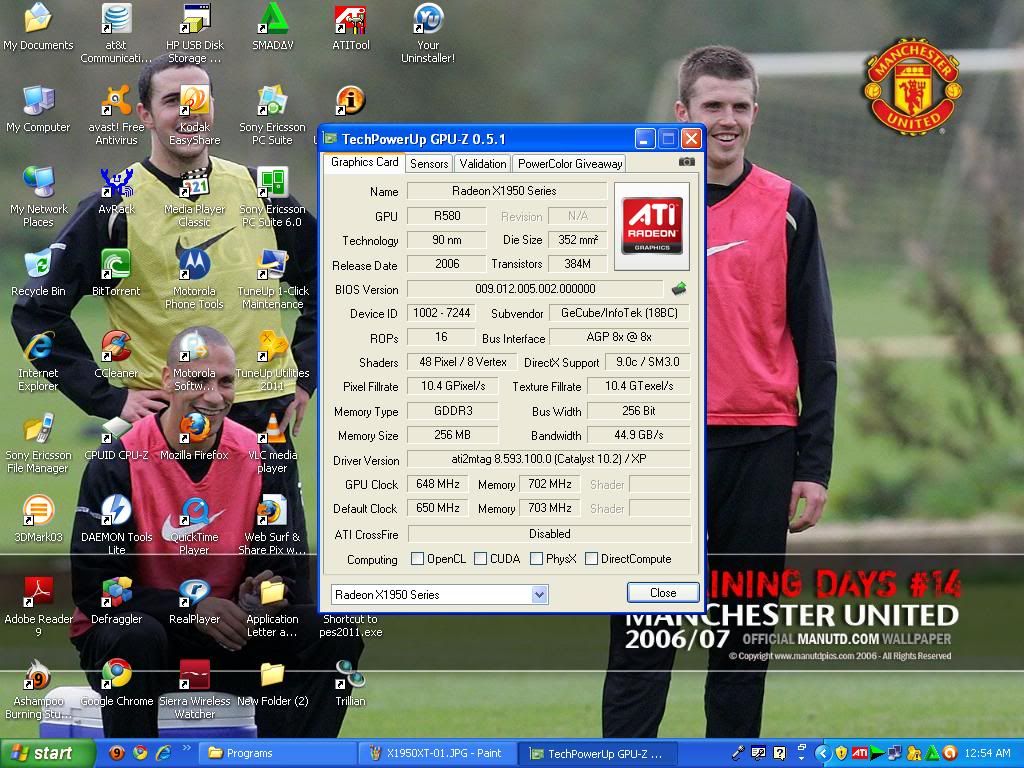The height and width of the screenshot is (768, 1024).
Task: Click the ATI tray icon
Action: coord(860,753)
